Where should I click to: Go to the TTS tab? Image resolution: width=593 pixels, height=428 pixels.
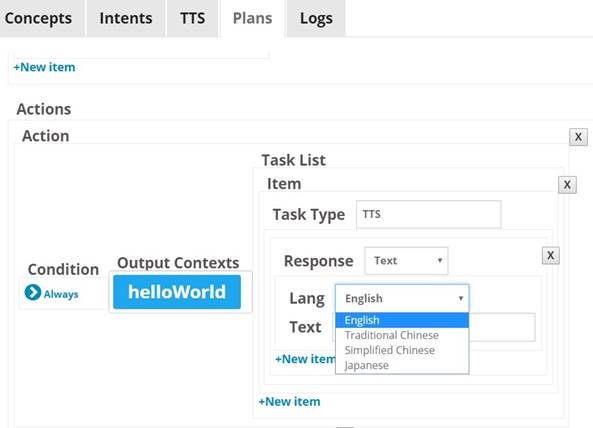pos(192,18)
